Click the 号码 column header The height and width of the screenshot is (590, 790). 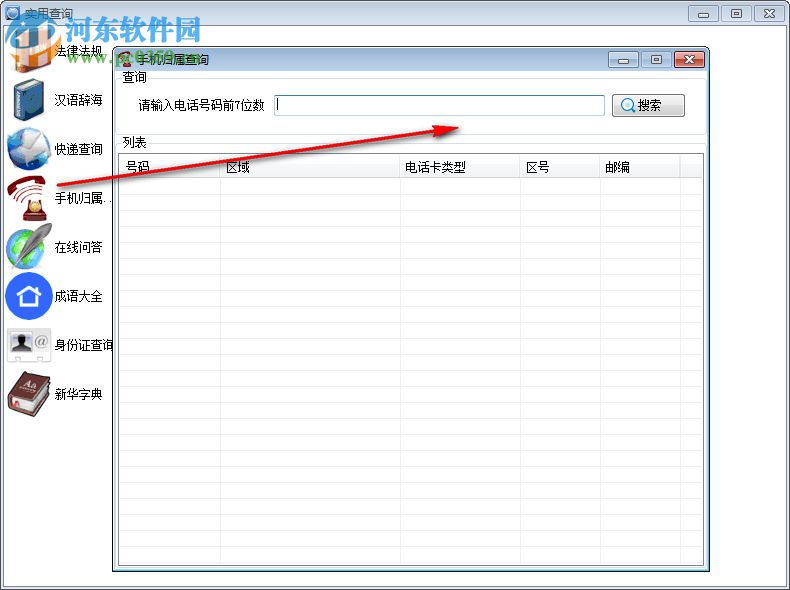tap(169, 167)
